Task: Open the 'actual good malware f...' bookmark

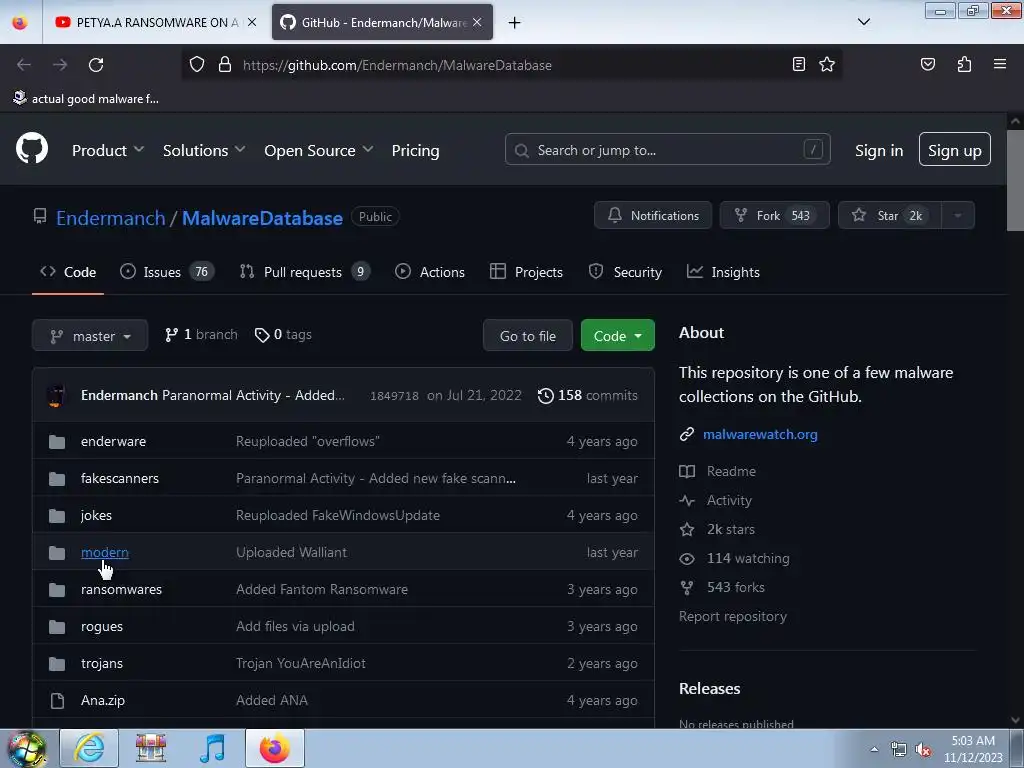Action: pos(86,99)
